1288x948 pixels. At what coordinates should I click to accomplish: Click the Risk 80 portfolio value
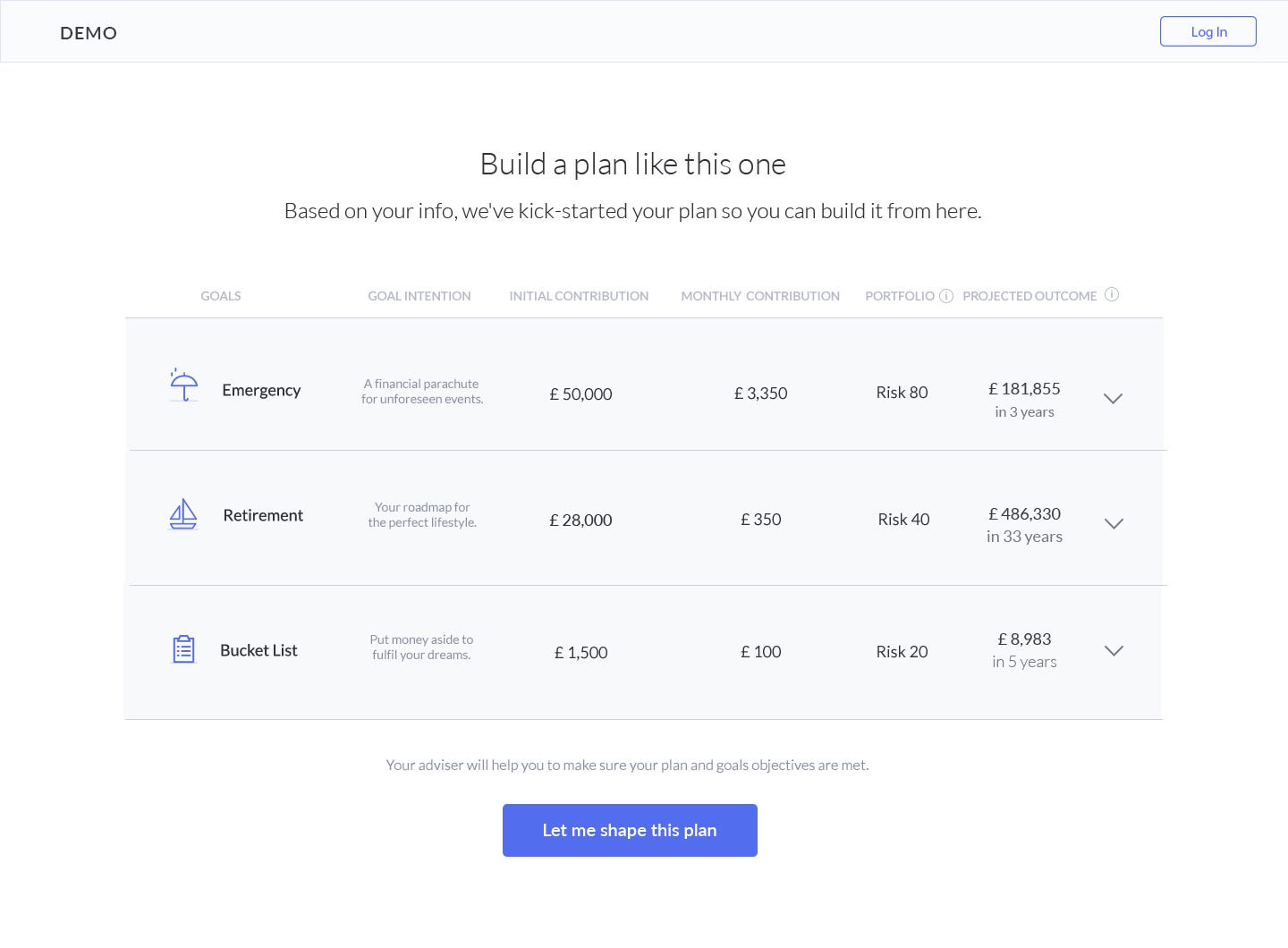coord(902,392)
